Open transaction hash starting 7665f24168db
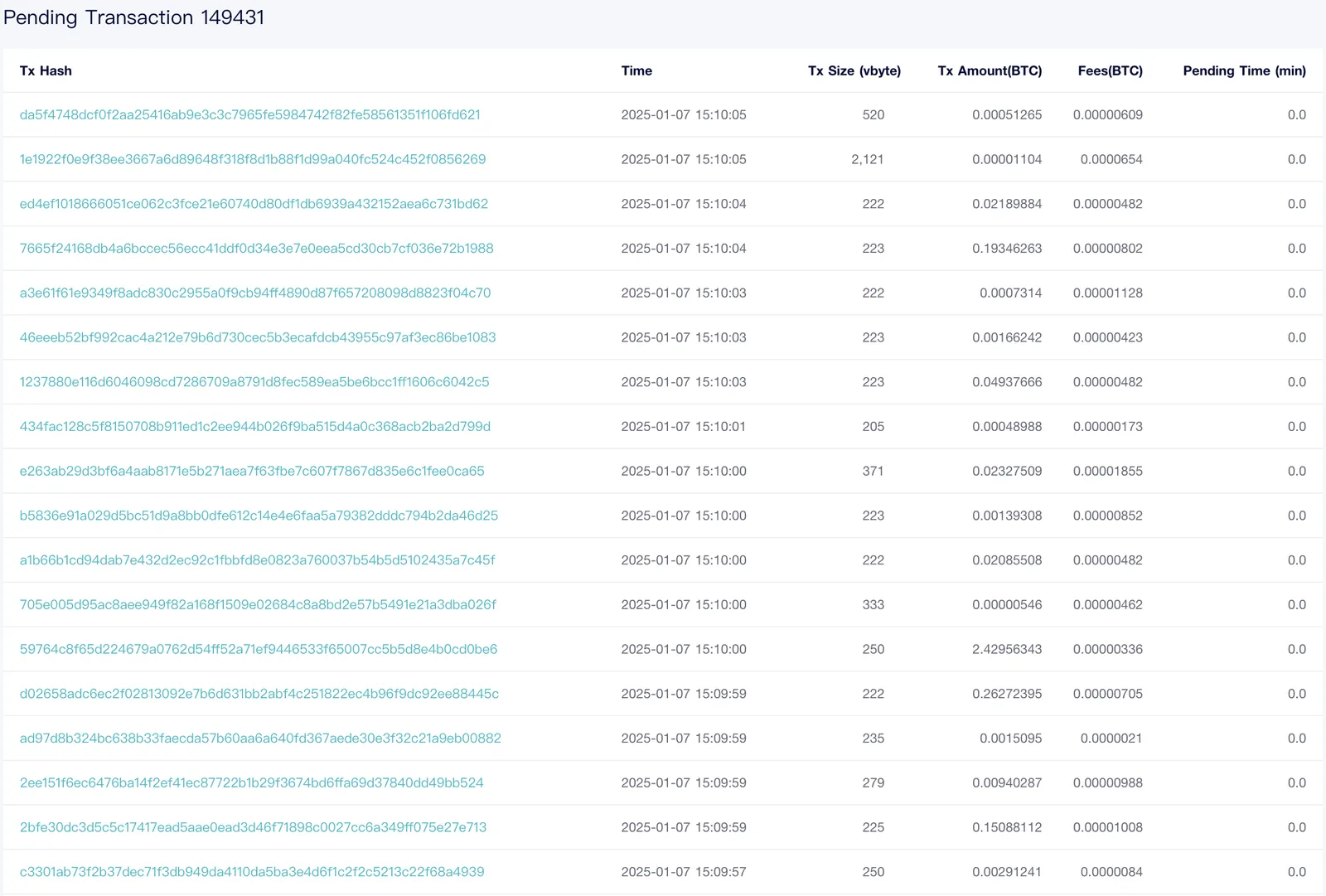 [x=256, y=249]
